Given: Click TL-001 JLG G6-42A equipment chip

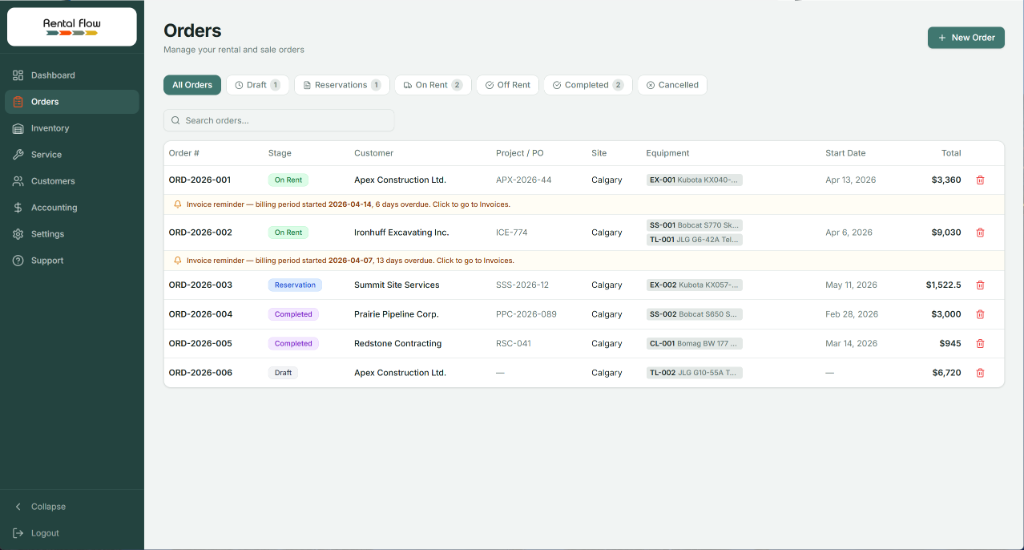Looking at the screenshot, I should [694, 240].
